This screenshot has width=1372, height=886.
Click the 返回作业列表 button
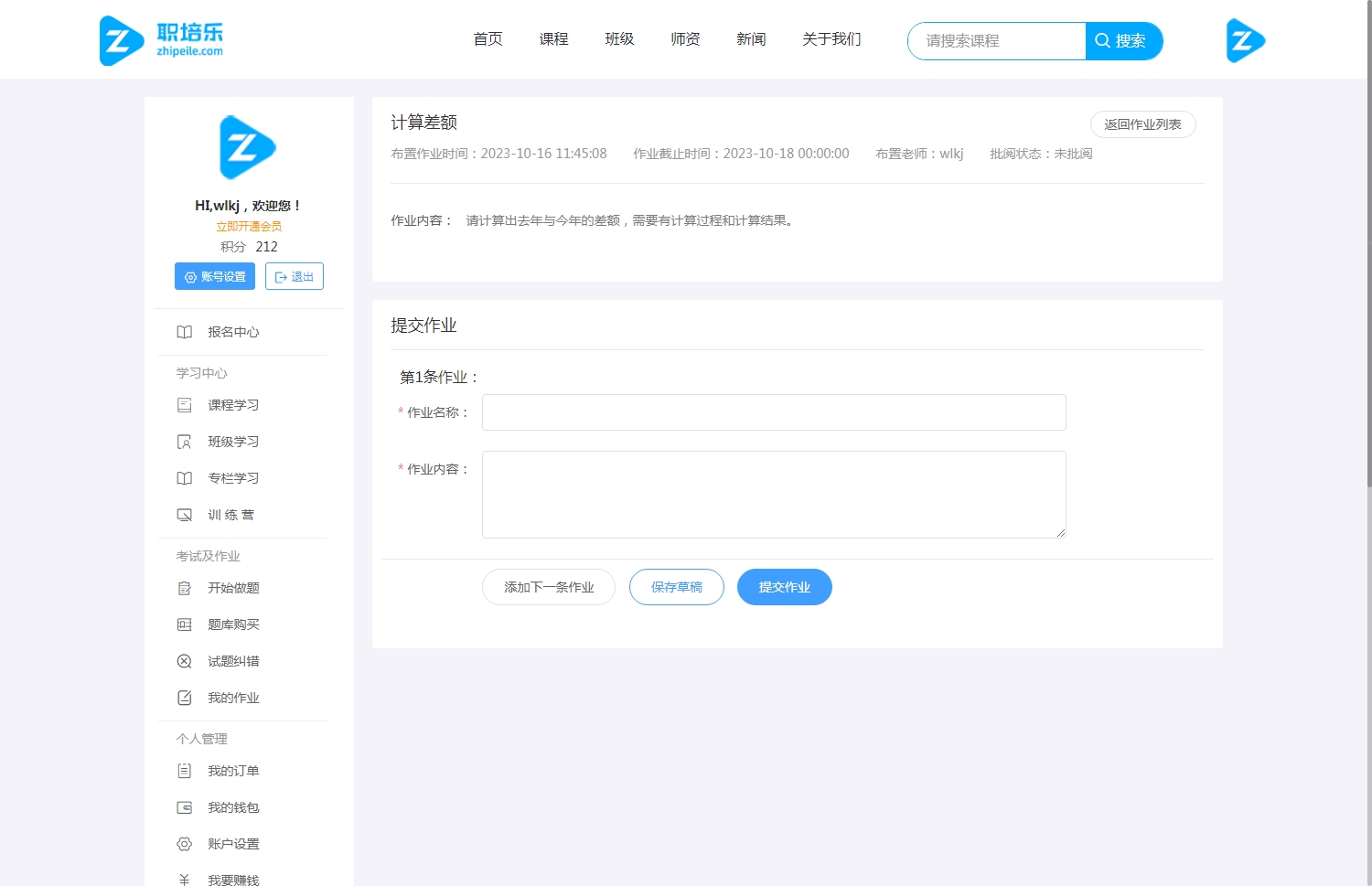click(1142, 124)
